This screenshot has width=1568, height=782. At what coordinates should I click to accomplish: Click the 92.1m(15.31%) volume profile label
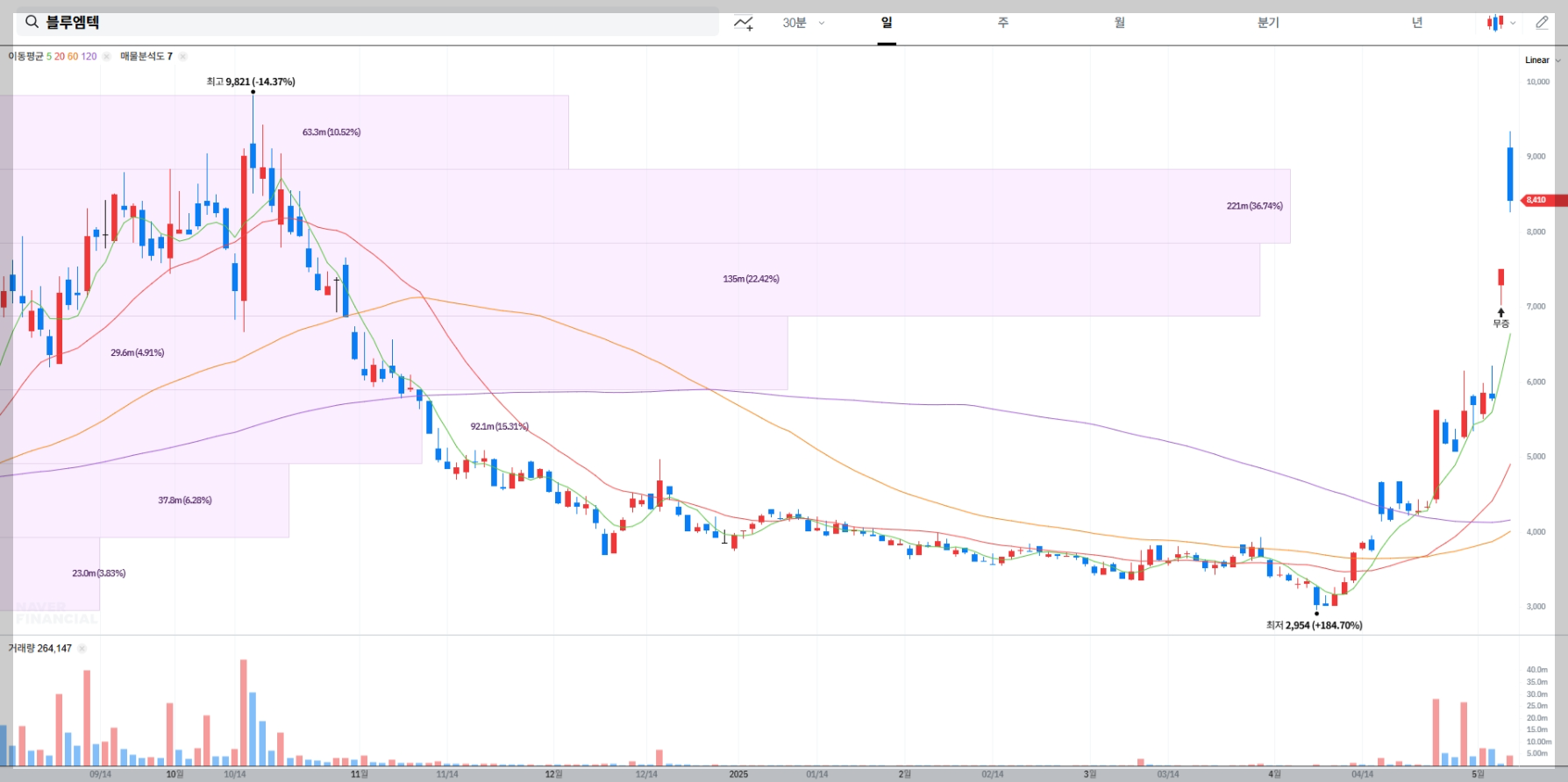[x=499, y=426]
